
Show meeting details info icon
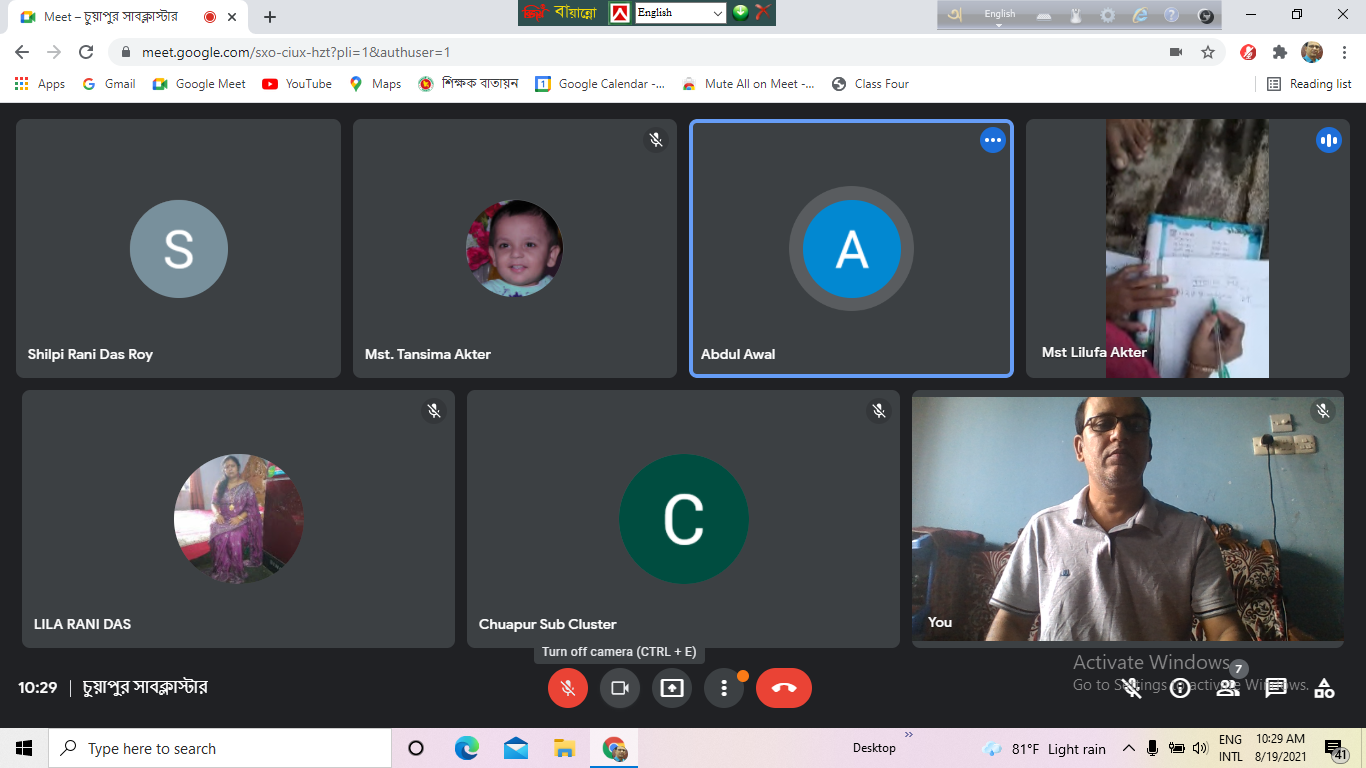click(1180, 688)
